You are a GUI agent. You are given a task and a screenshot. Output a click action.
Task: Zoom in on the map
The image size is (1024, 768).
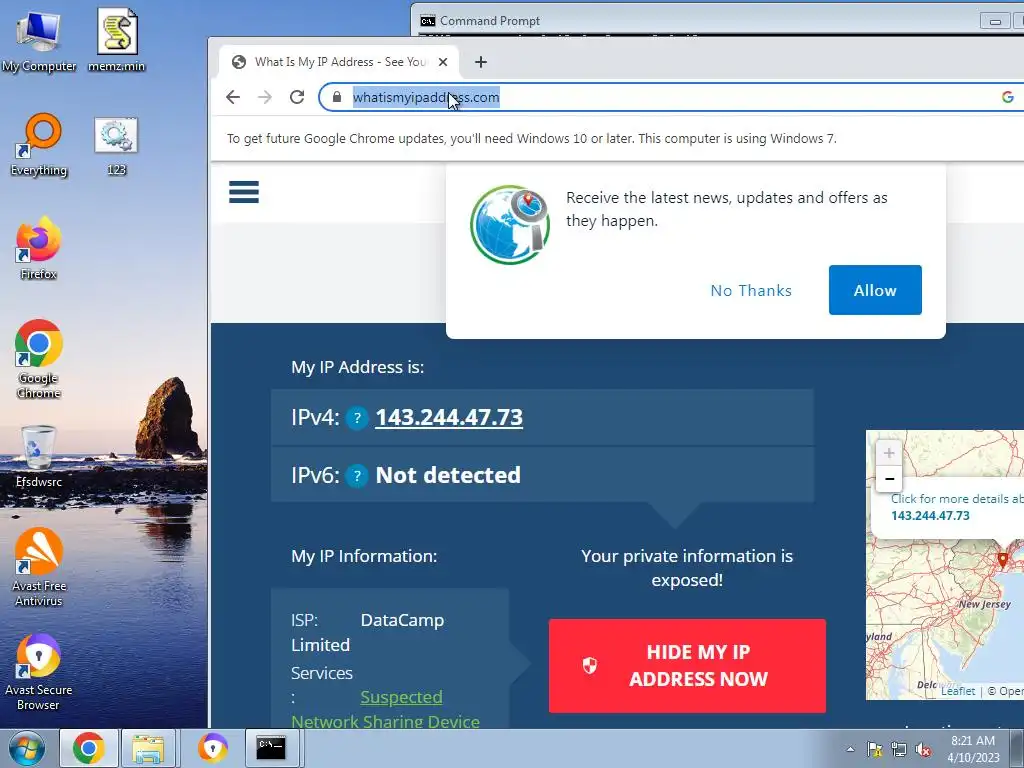click(889, 453)
